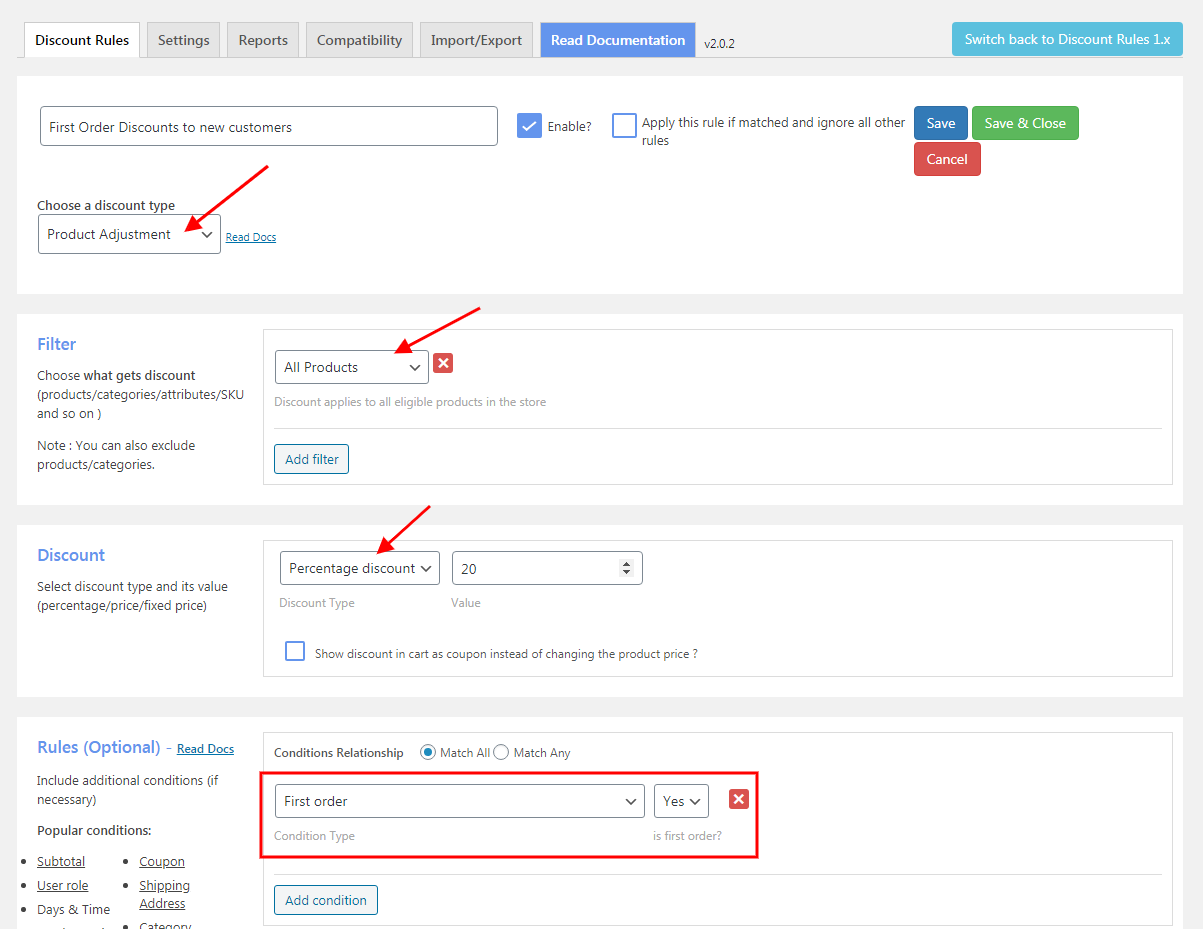Change the Yes dropdown for first order
The width and height of the screenshot is (1203, 929).
(x=681, y=800)
